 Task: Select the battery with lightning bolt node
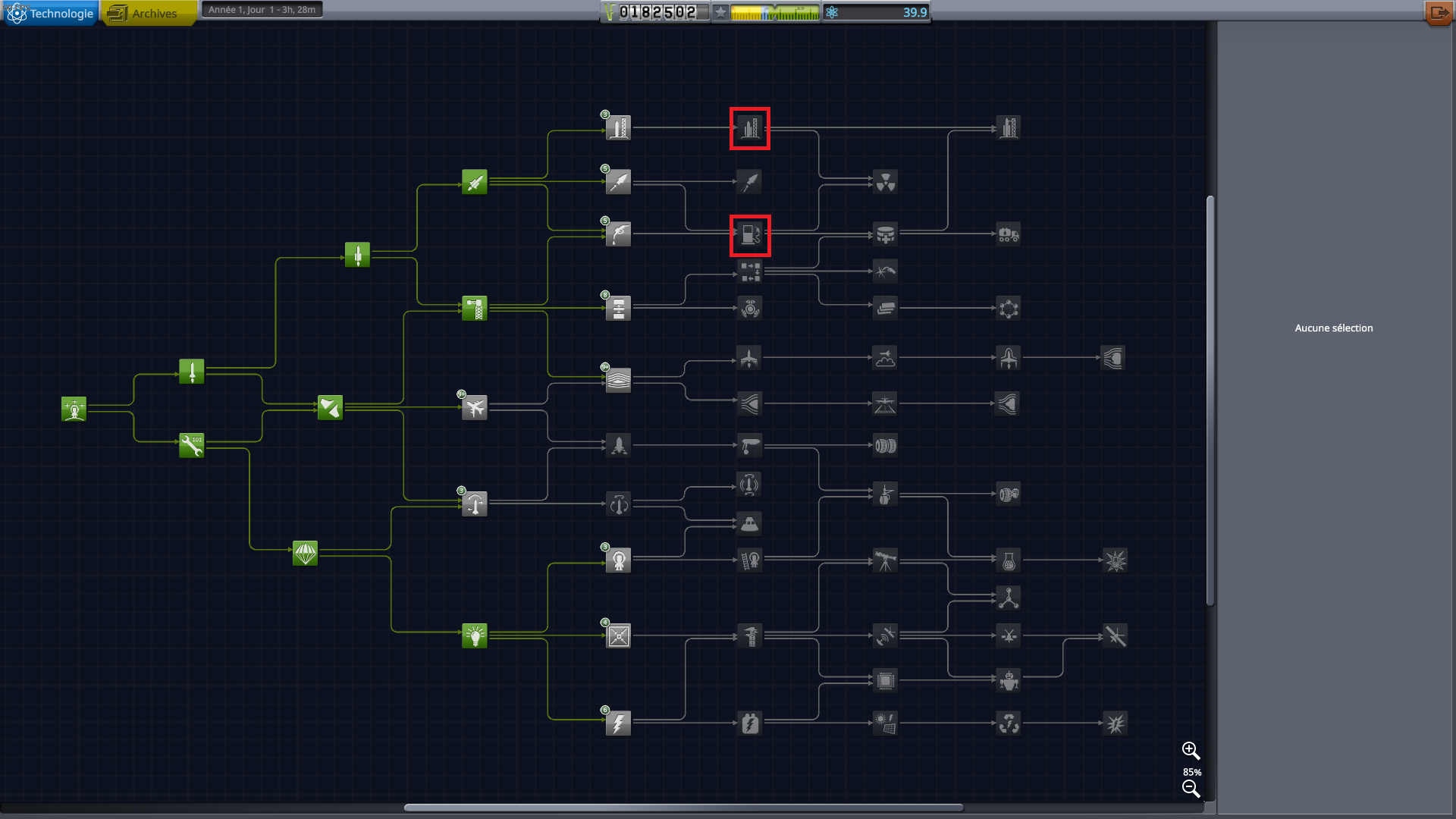pyautogui.click(x=750, y=723)
